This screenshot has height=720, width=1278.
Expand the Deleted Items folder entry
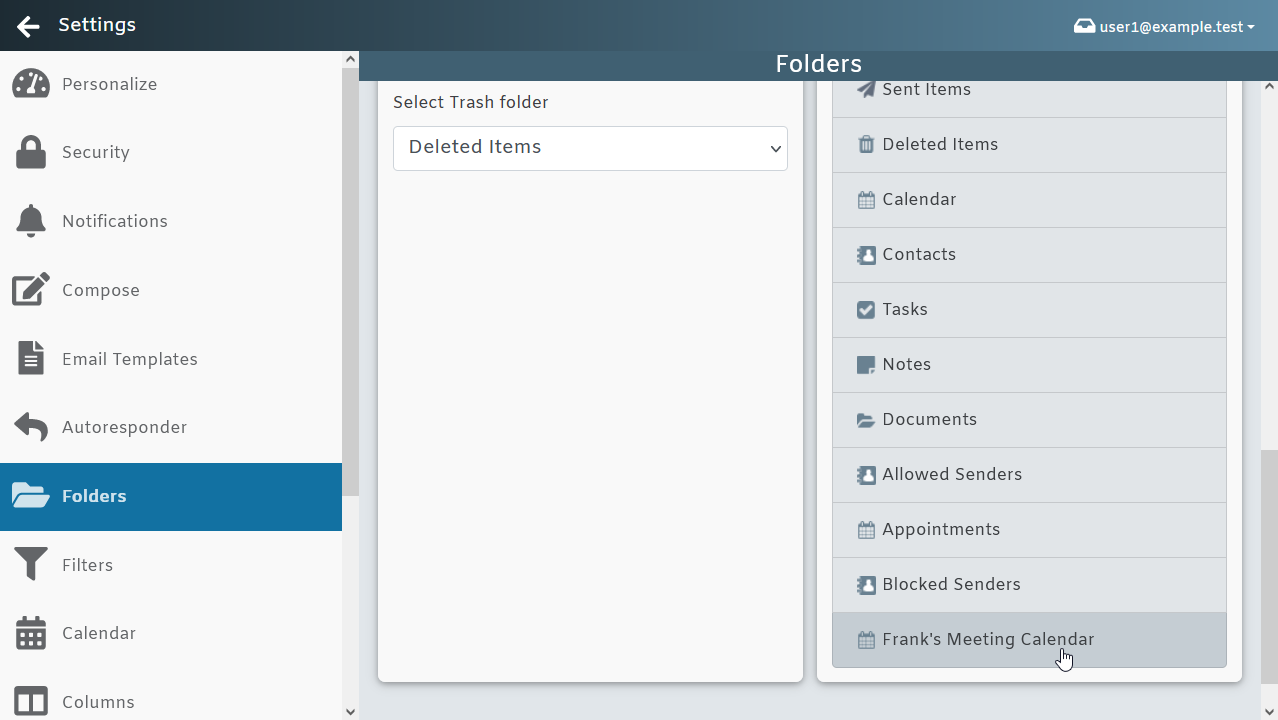click(x=1029, y=144)
